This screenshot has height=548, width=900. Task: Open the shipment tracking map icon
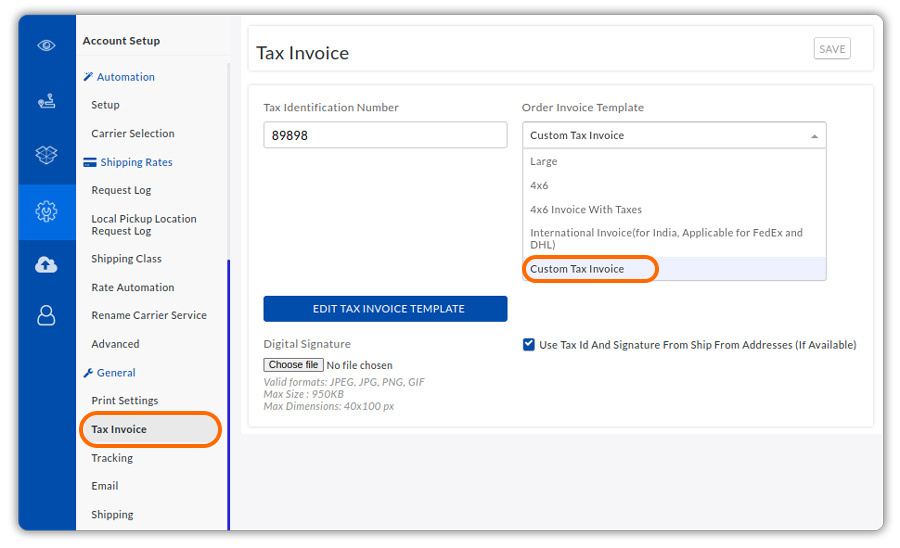46,101
